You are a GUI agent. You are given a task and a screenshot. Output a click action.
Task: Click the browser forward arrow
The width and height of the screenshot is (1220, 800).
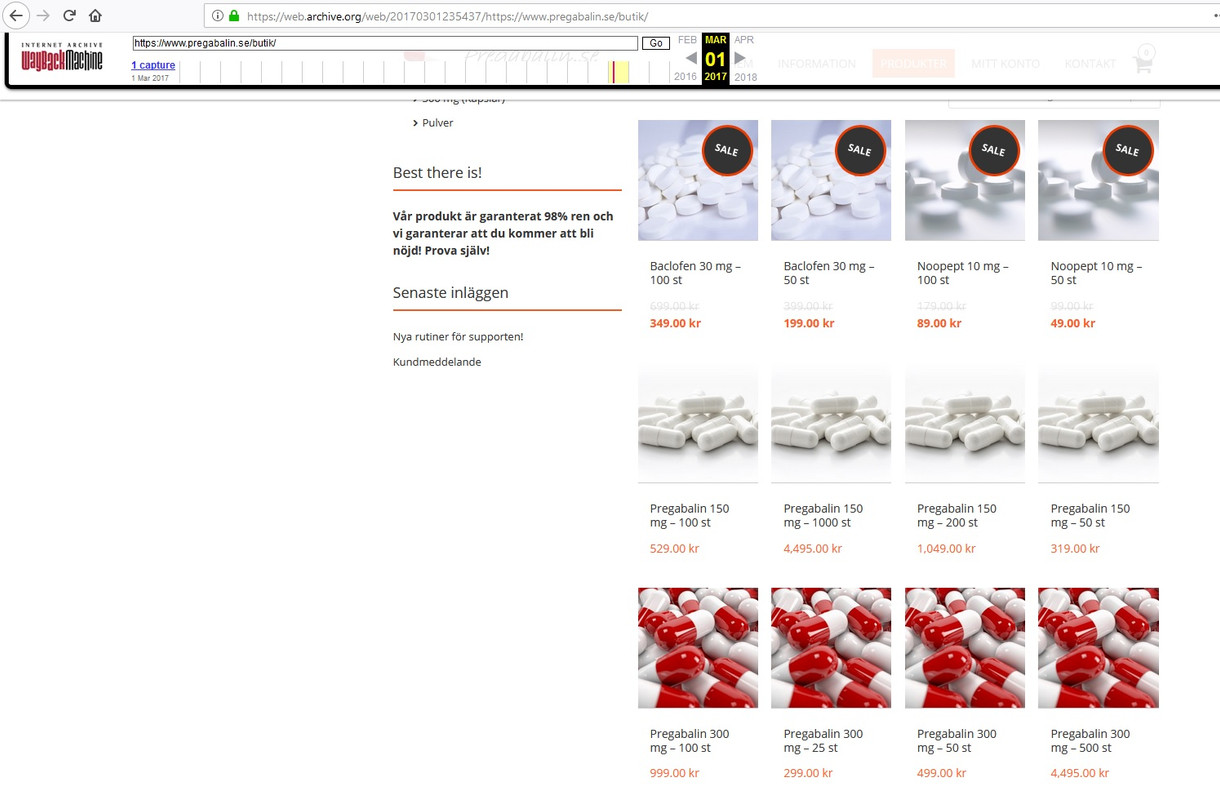[43, 16]
